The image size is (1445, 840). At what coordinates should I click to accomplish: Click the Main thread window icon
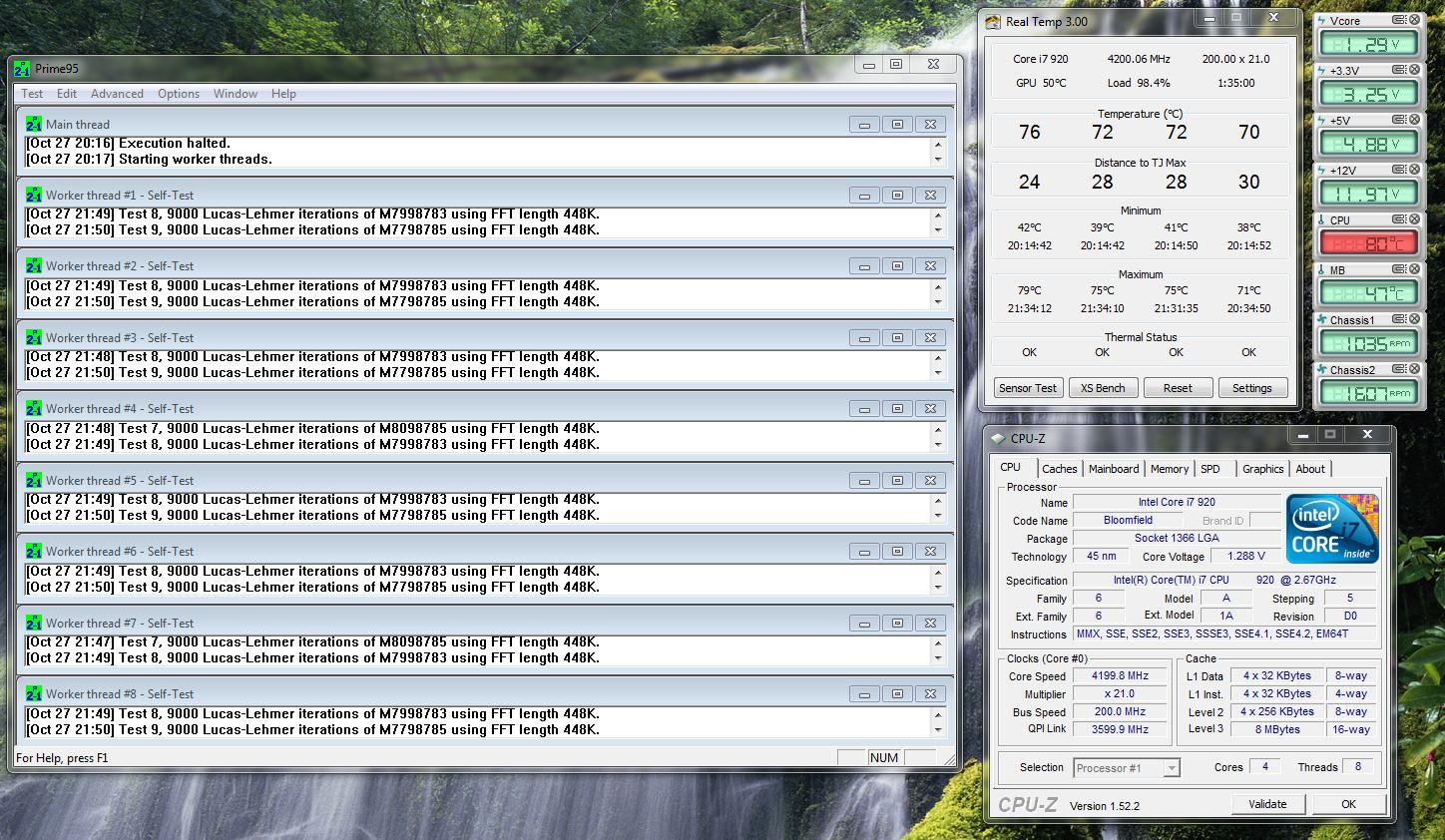[x=34, y=124]
